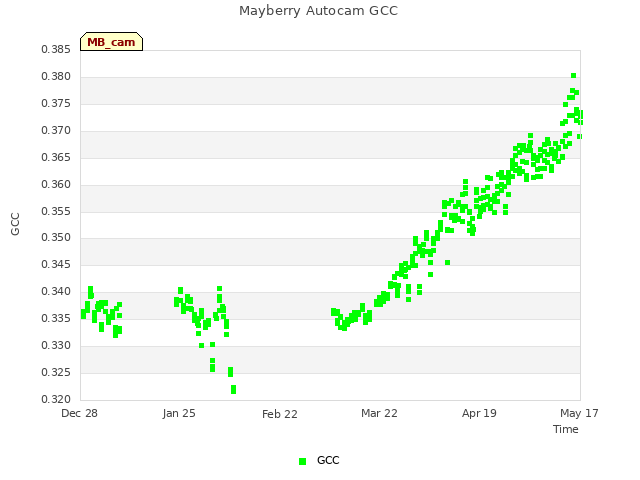Click the 0.365 y-axis value
Viewport: 640px width, 480px height.
click(x=56, y=158)
